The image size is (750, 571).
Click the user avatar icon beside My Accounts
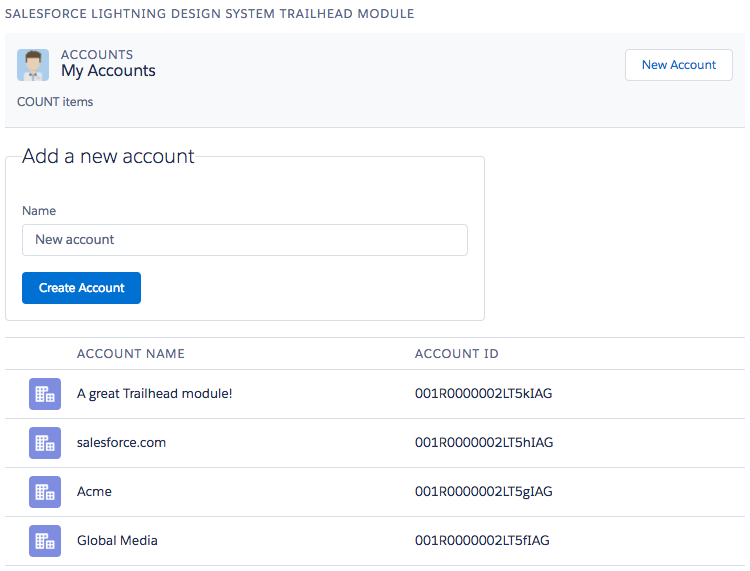click(33, 65)
